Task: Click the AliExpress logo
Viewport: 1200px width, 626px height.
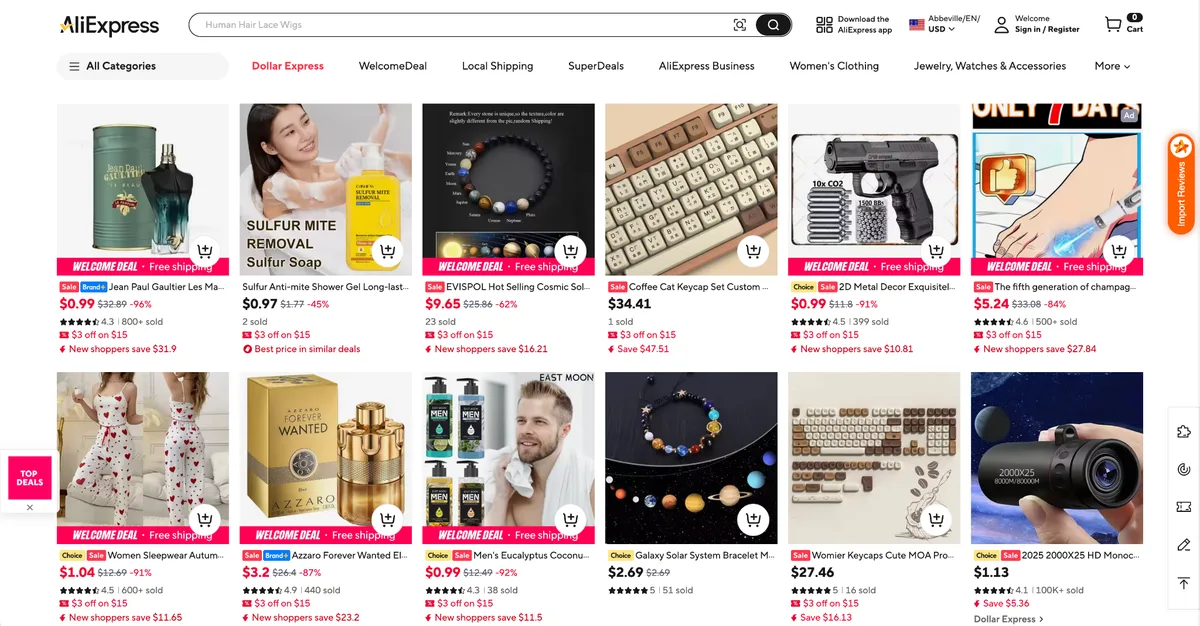Action: pos(109,26)
